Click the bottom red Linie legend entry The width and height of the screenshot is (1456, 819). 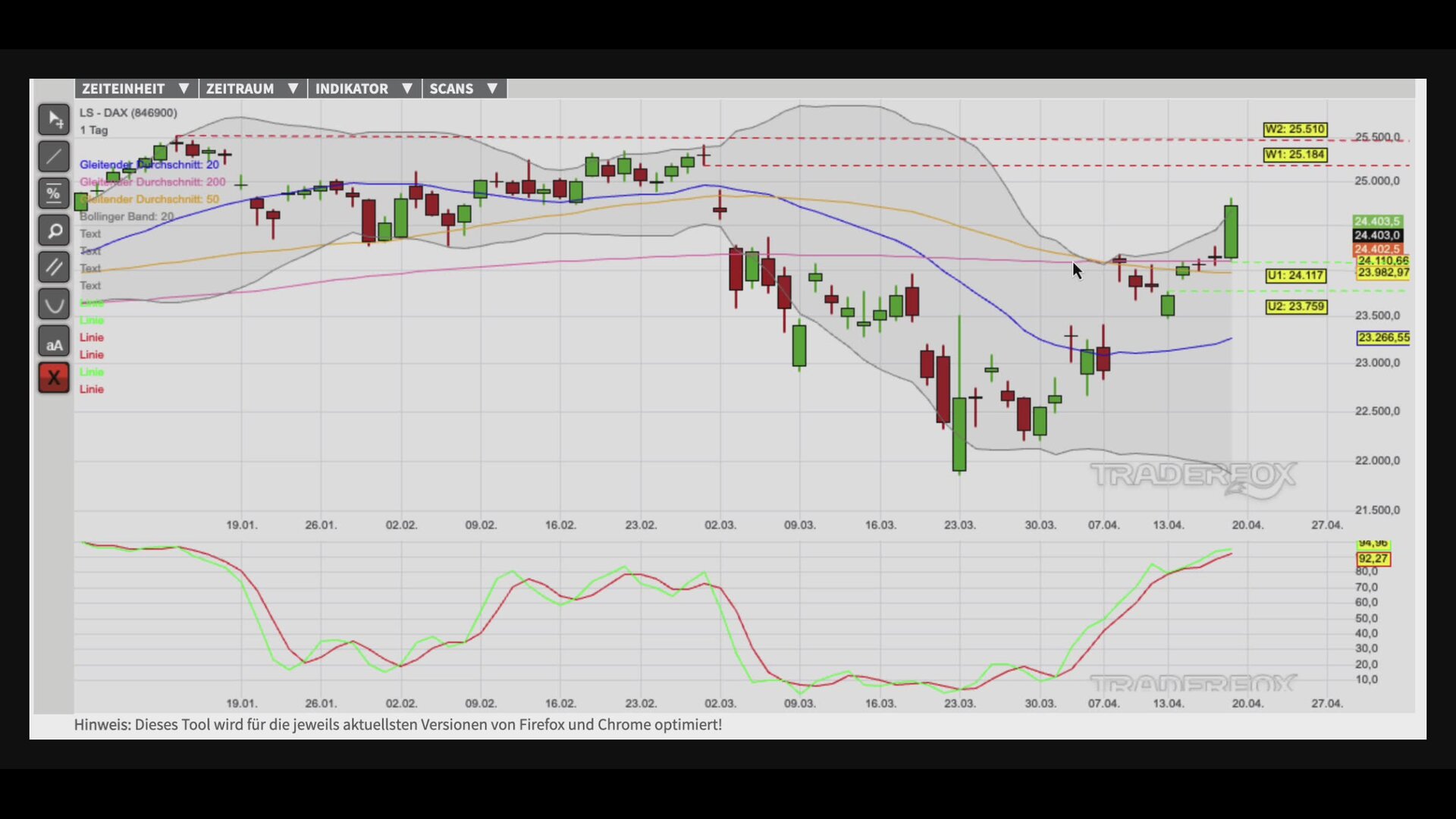click(92, 389)
